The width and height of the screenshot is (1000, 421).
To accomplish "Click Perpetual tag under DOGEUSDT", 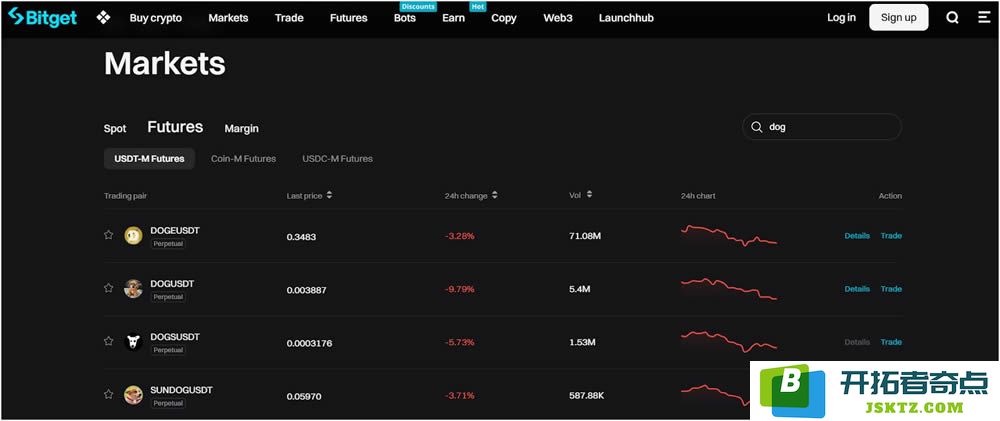I will point(168,244).
